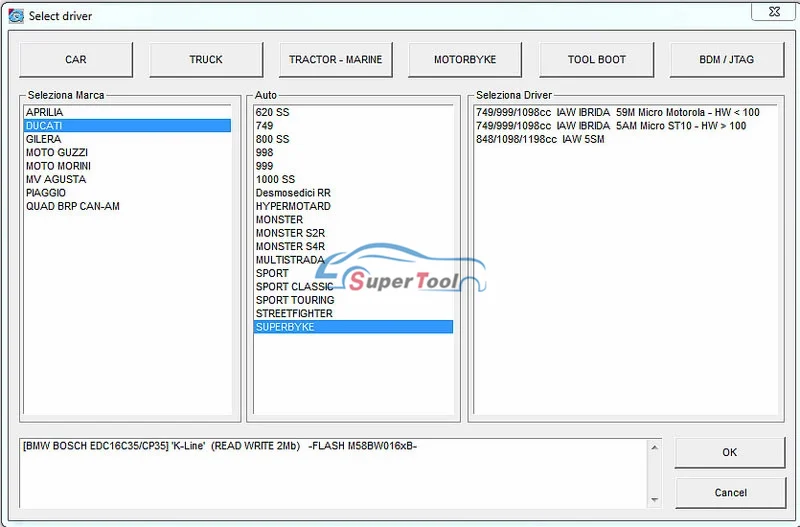Viewport: 800px width, 527px height.
Task: Confirm selection with the OK button
Action: 730,452
